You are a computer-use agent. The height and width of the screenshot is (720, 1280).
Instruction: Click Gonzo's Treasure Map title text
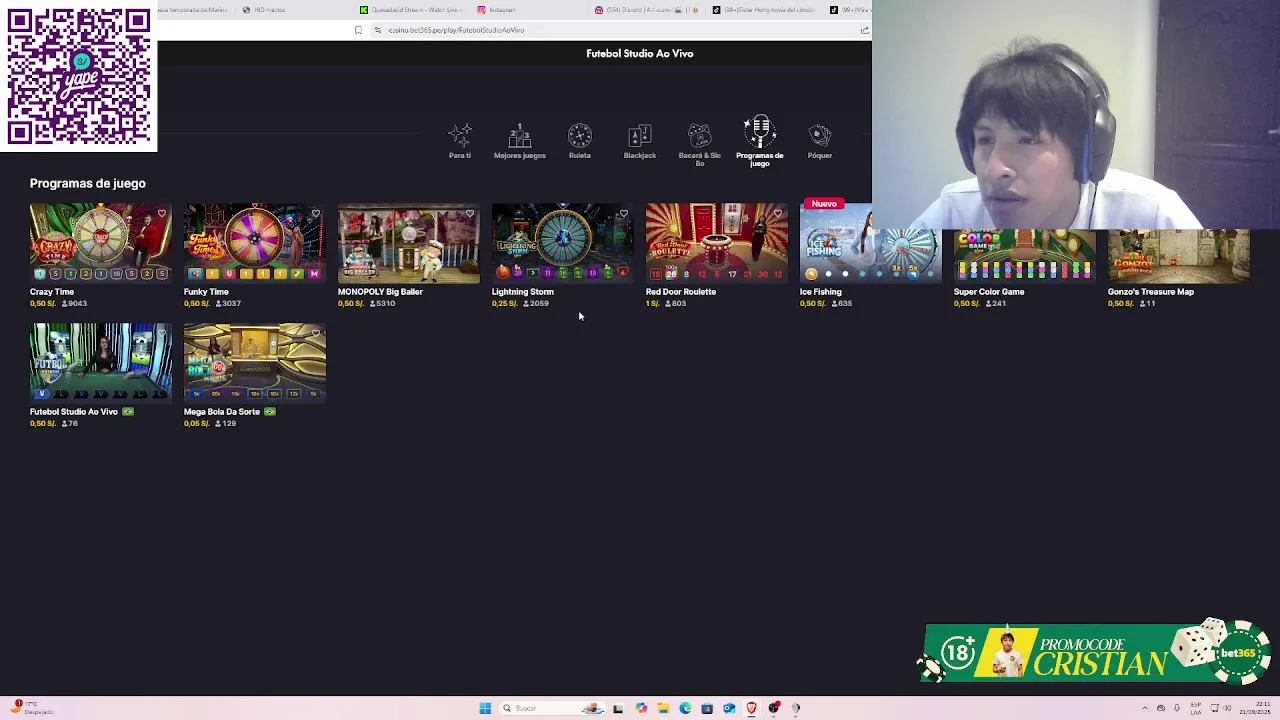[x=1151, y=292]
